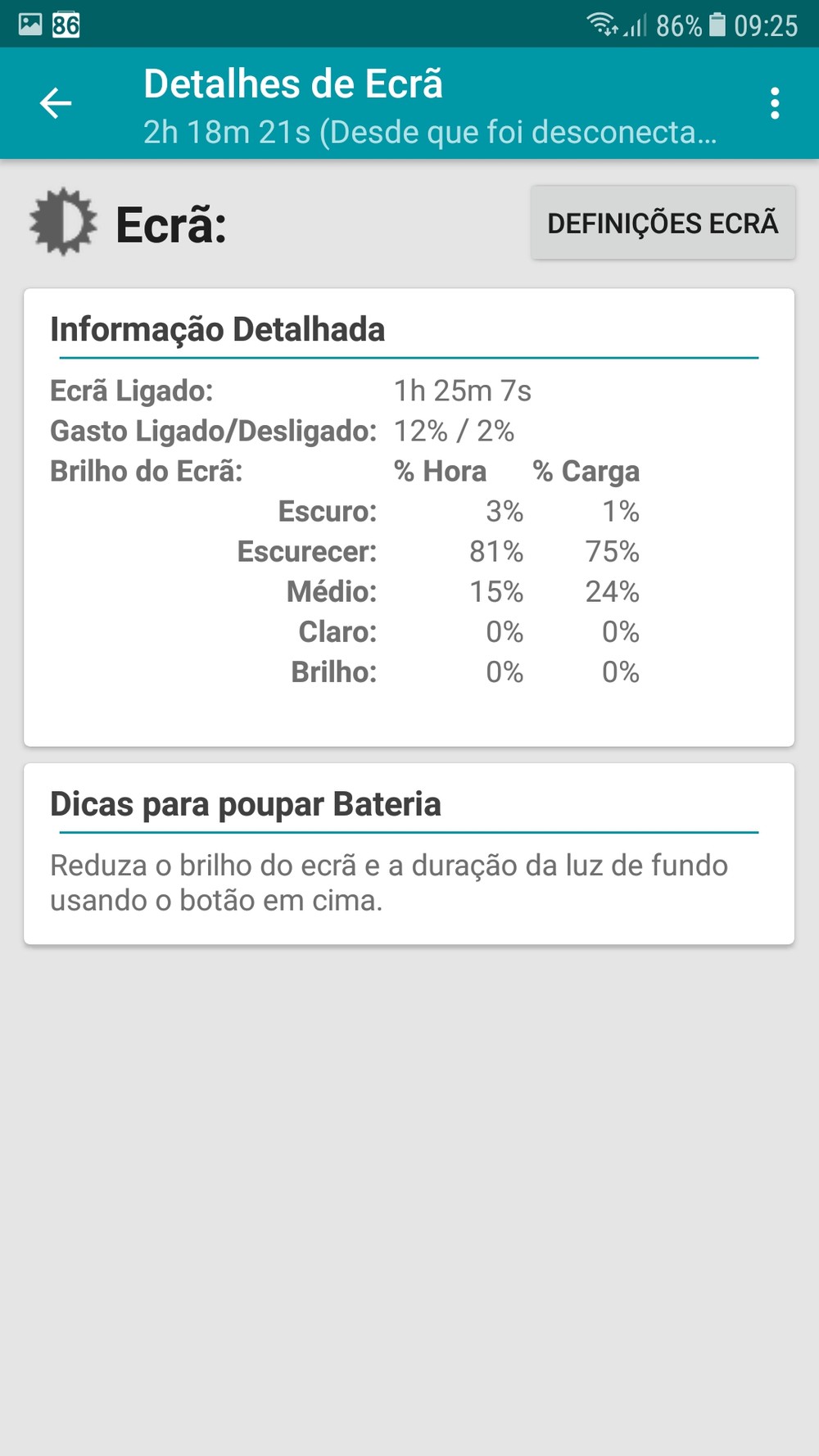Tap the picture notification icon

click(x=30, y=25)
